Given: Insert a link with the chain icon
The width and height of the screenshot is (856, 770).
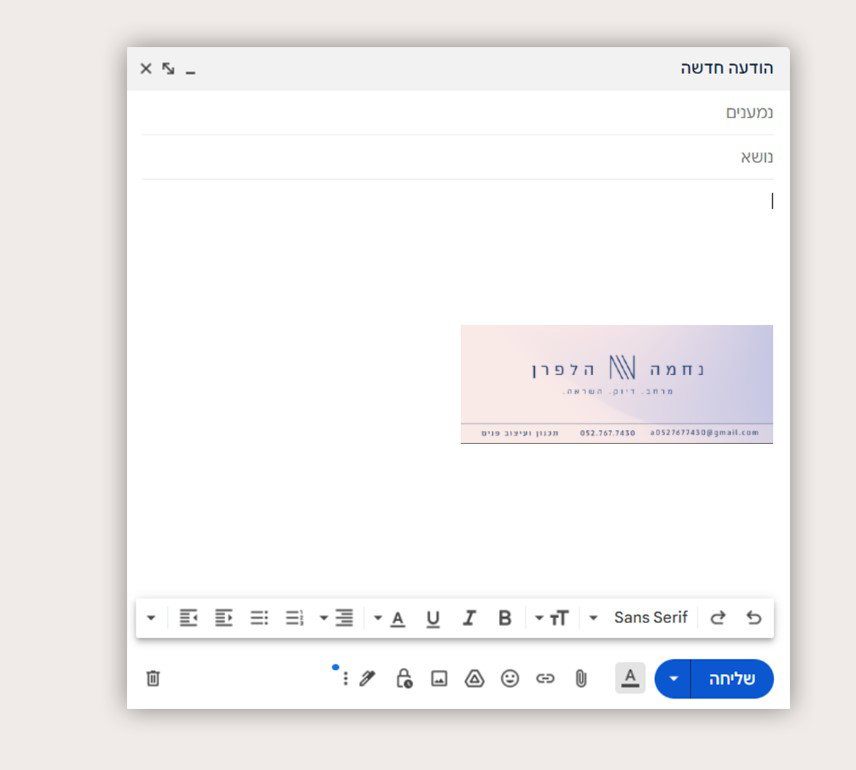Looking at the screenshot, I should click(x=545, y=679).
